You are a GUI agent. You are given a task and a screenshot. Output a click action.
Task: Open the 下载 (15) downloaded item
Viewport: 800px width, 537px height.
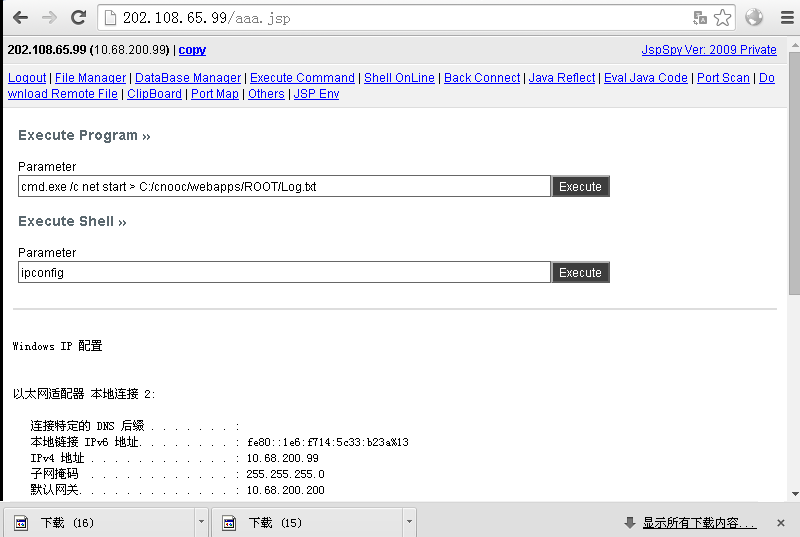tap(308, 522)
